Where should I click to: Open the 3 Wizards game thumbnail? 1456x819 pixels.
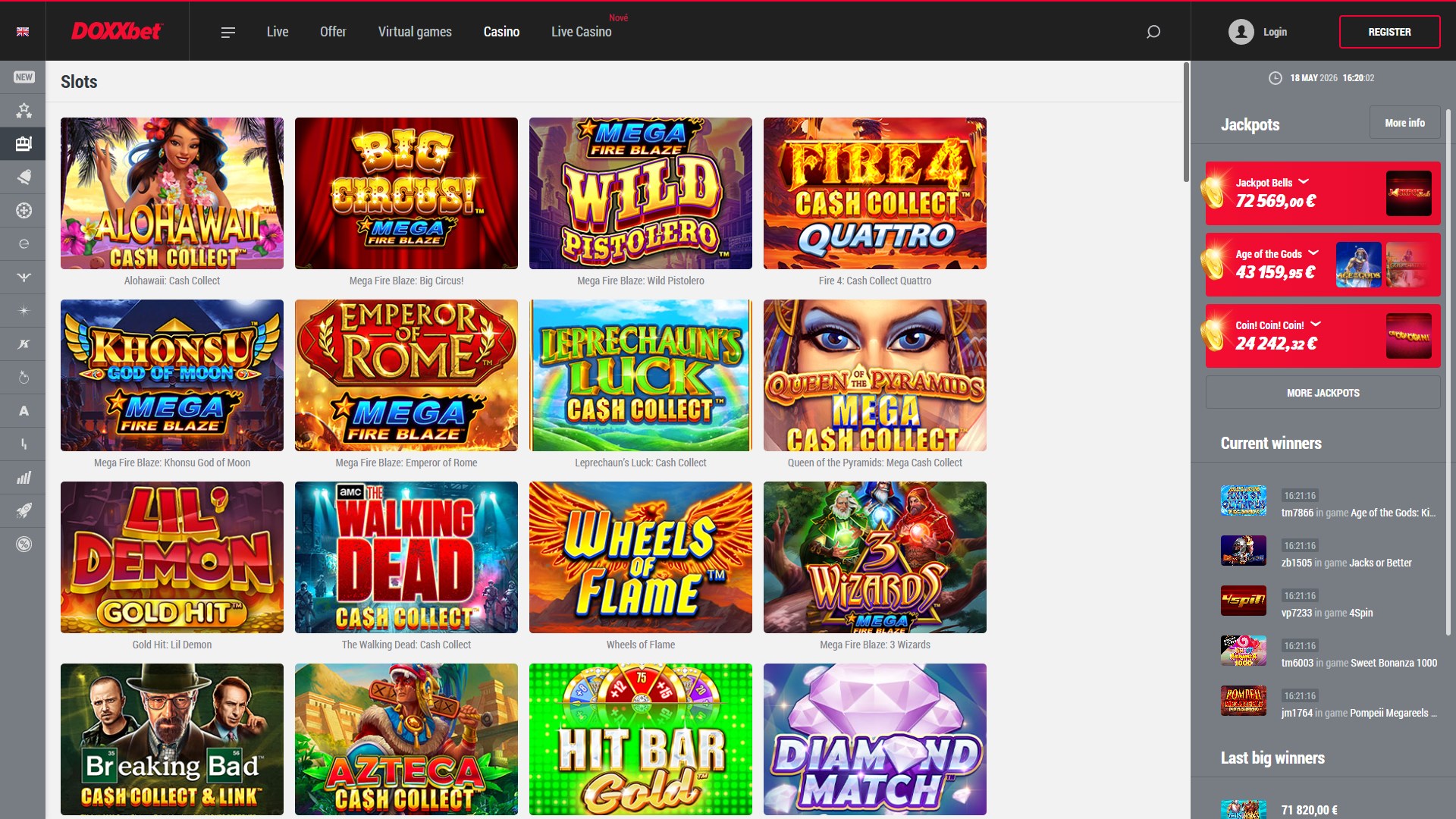tap(875, 557)
